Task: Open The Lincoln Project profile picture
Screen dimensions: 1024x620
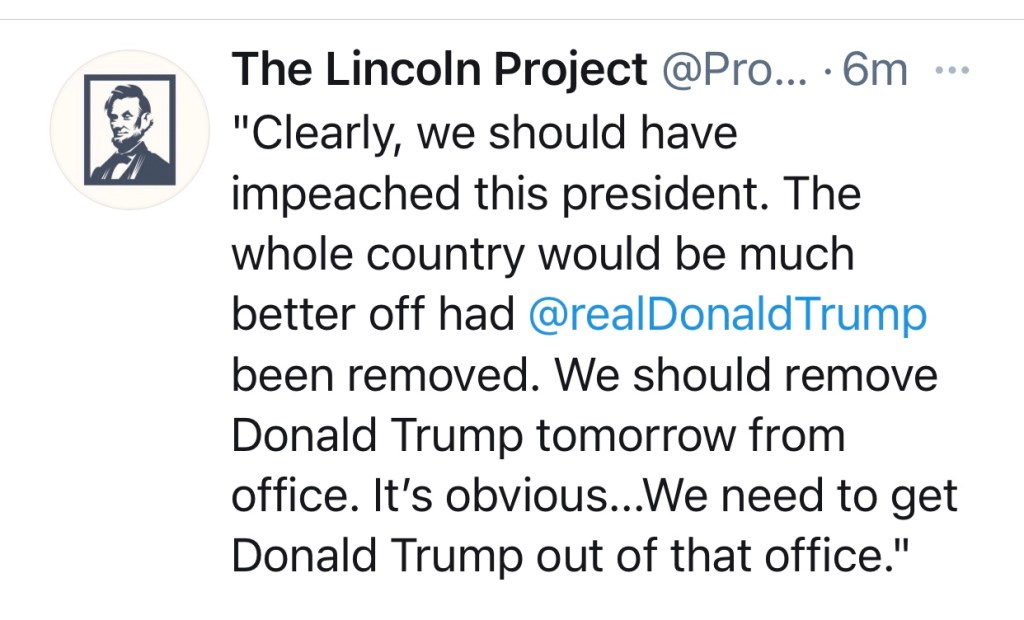Action: coord(130,130)
